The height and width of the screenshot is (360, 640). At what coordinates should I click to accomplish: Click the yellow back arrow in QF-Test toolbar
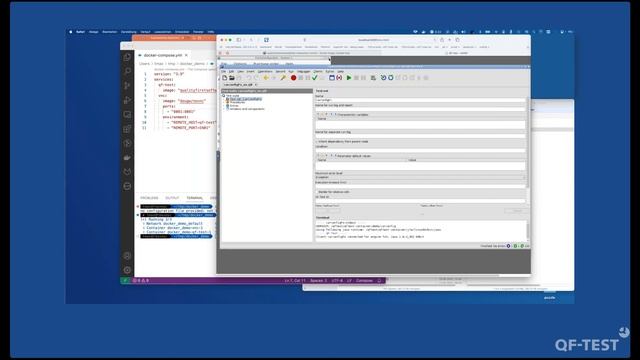click(x=266, y=78)
